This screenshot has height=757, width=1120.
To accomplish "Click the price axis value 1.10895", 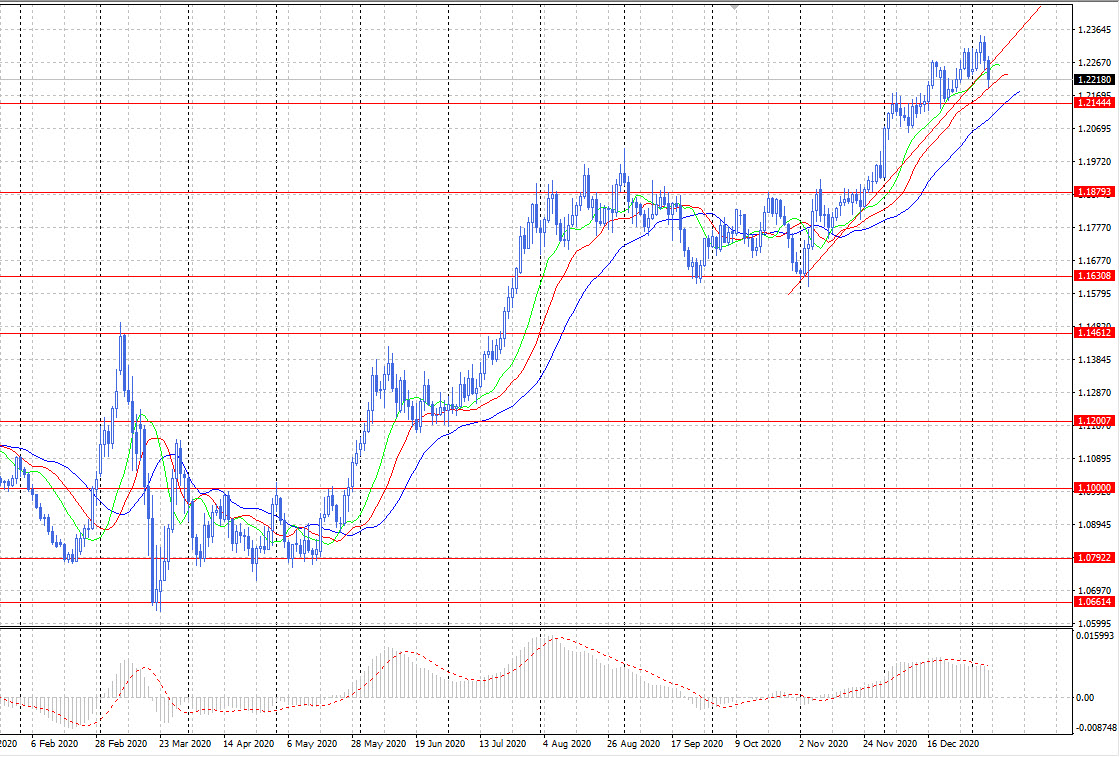I will [1094, 458].
